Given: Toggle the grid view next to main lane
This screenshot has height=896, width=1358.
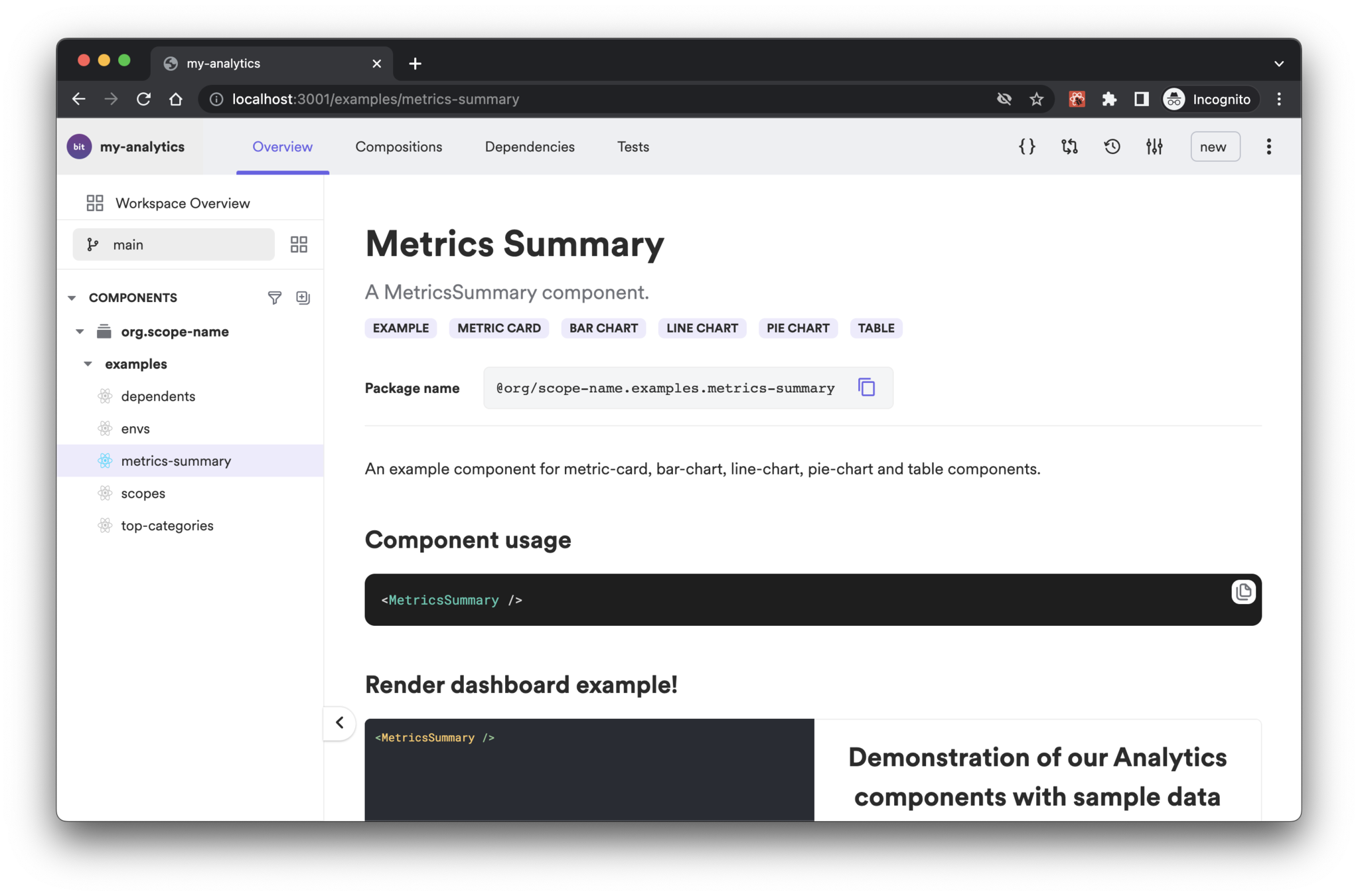Looking at the screenshot, I should tap(299, 244).
